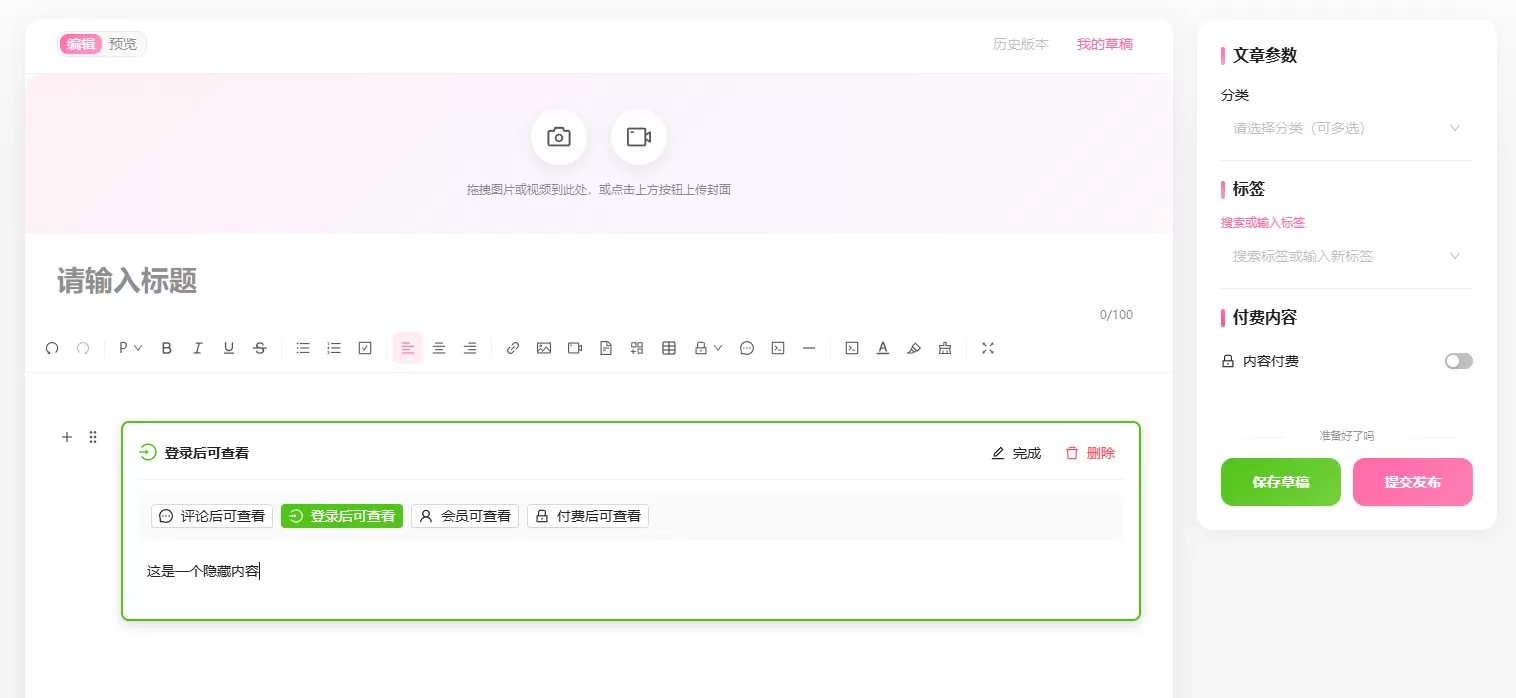Insert a table from the toolbar

pyautogui.click(x=669, y=348)
